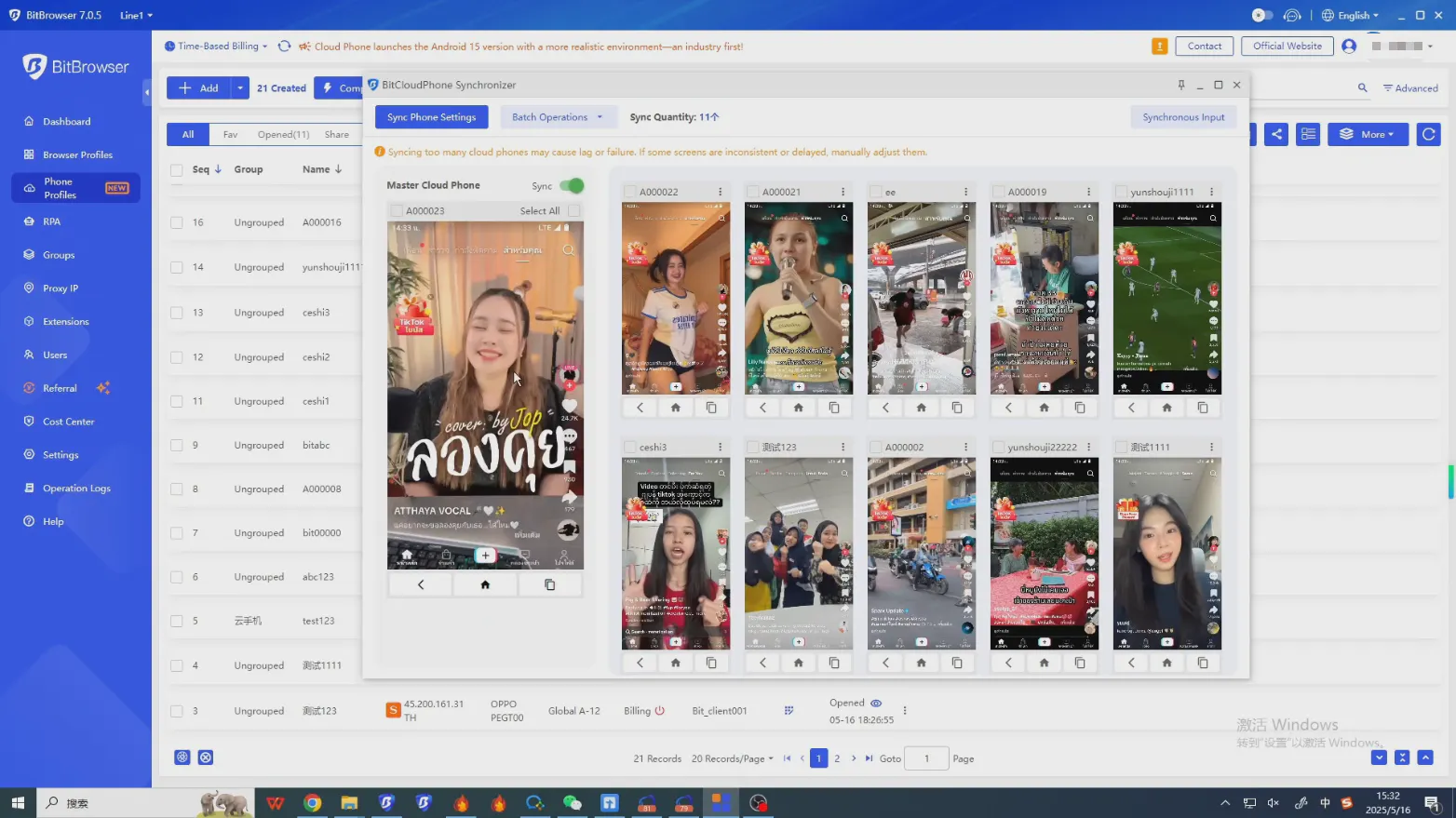This screenshot has width=1456, height=818.
Task: Open three-dot menu for ceshi3 phone
Action: 721,447
